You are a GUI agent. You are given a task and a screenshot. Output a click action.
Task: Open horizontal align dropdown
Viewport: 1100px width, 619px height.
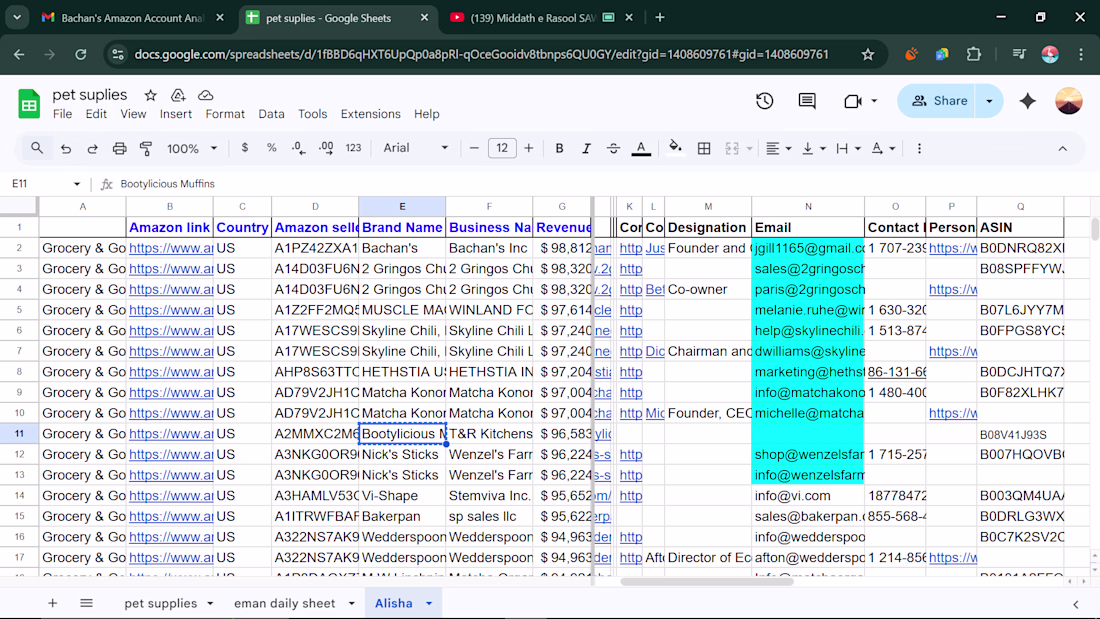click(x=779, y=148)
